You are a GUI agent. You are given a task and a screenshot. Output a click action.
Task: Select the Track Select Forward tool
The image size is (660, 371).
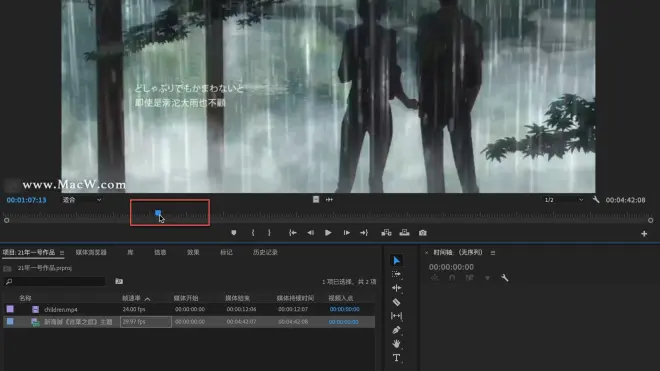point(396,274)
